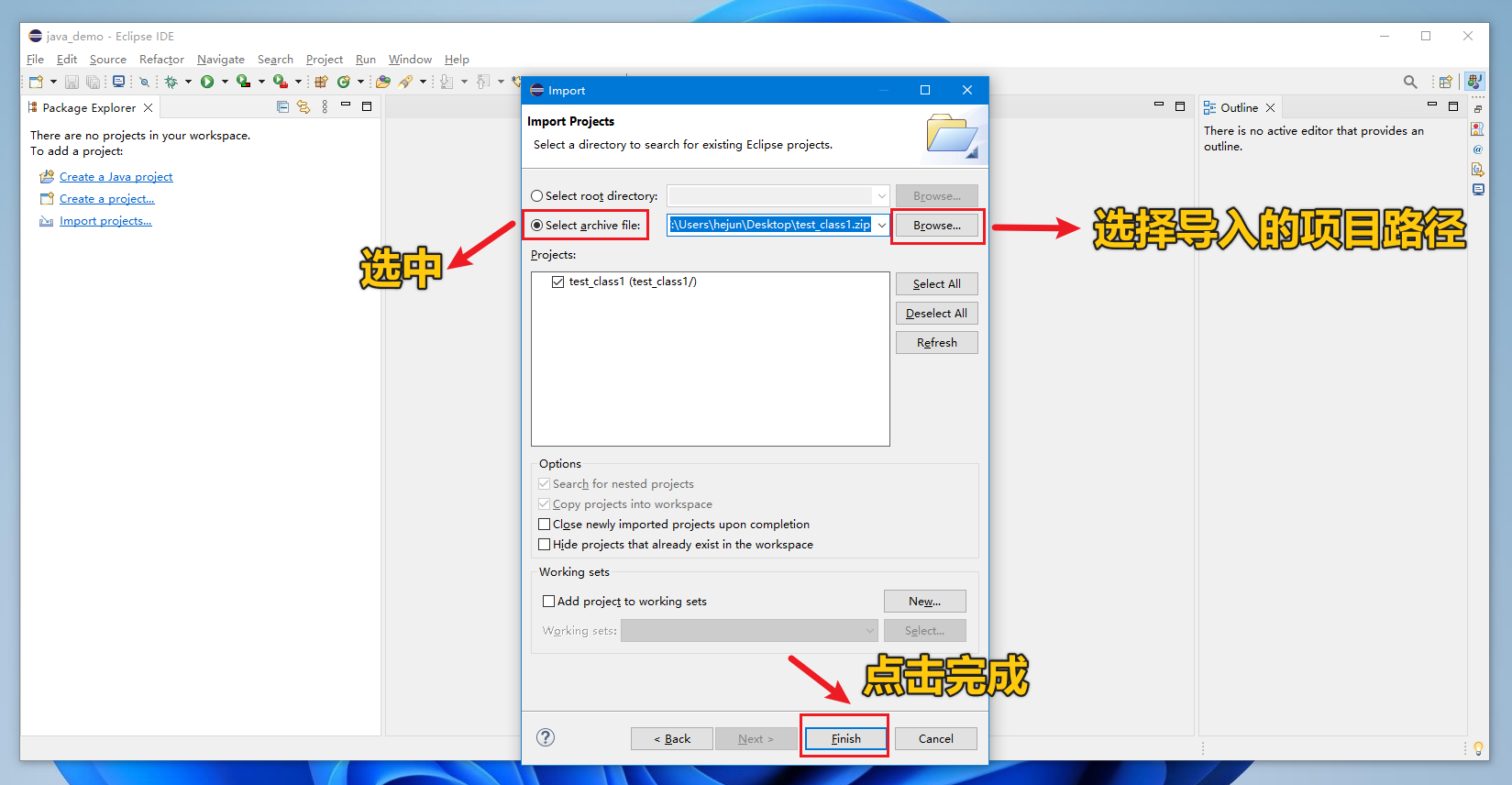Open the Debug configurations dropdown arrow
1512x785 pixels.
pos(188,82)
